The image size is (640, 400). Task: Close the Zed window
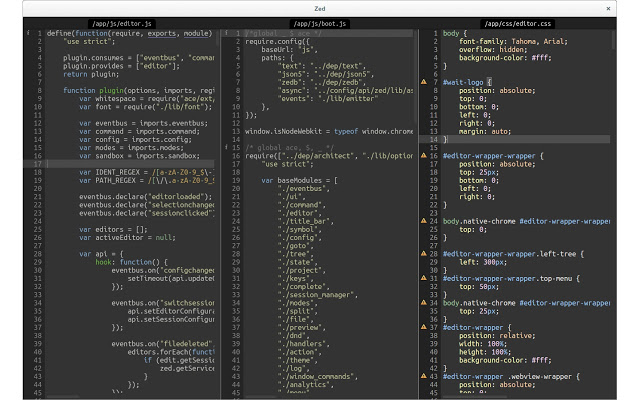tap(608, 8)
